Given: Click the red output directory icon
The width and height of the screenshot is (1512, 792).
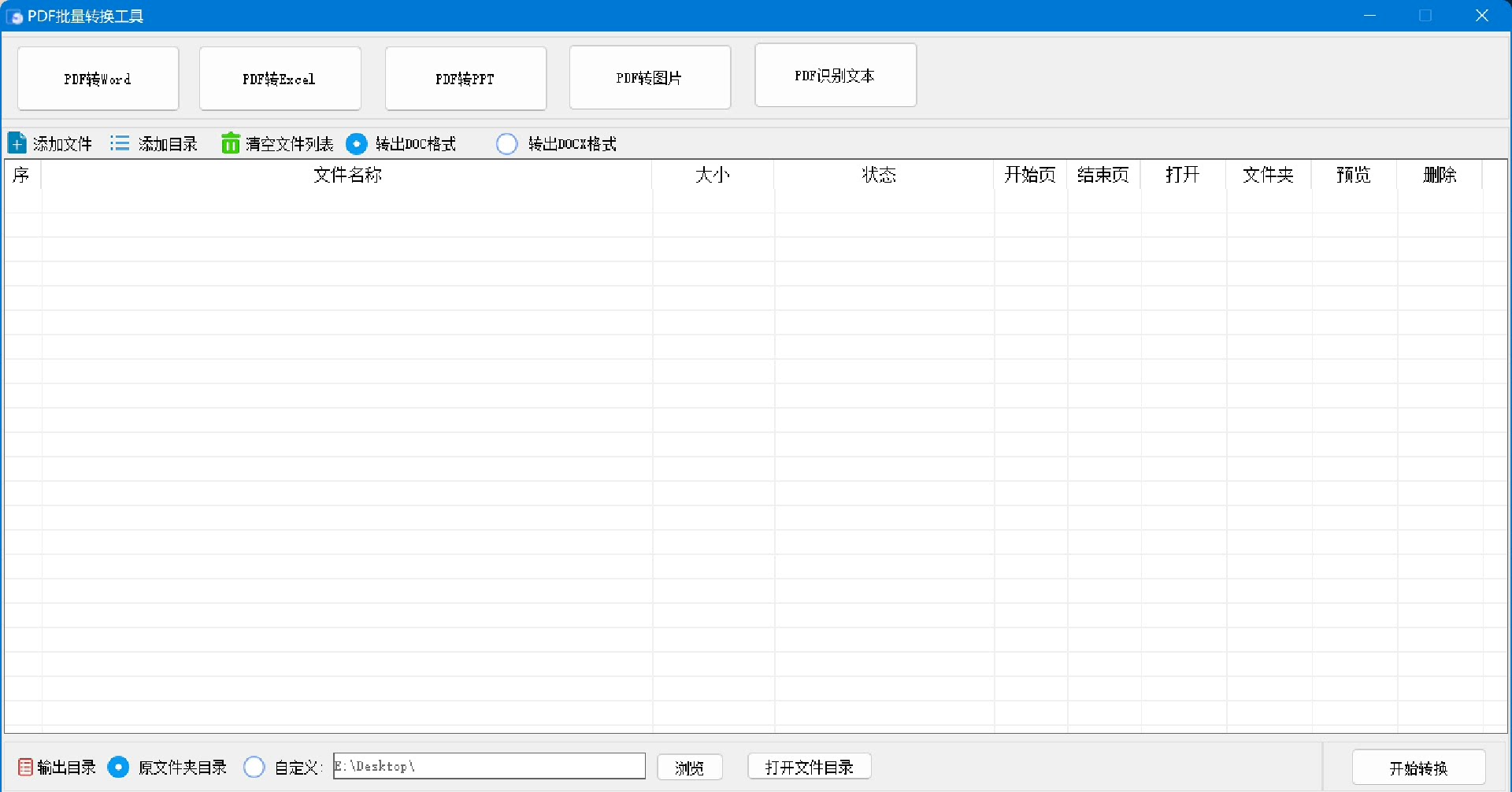Looking at the screenshot, I should click(x=25, y=767).
